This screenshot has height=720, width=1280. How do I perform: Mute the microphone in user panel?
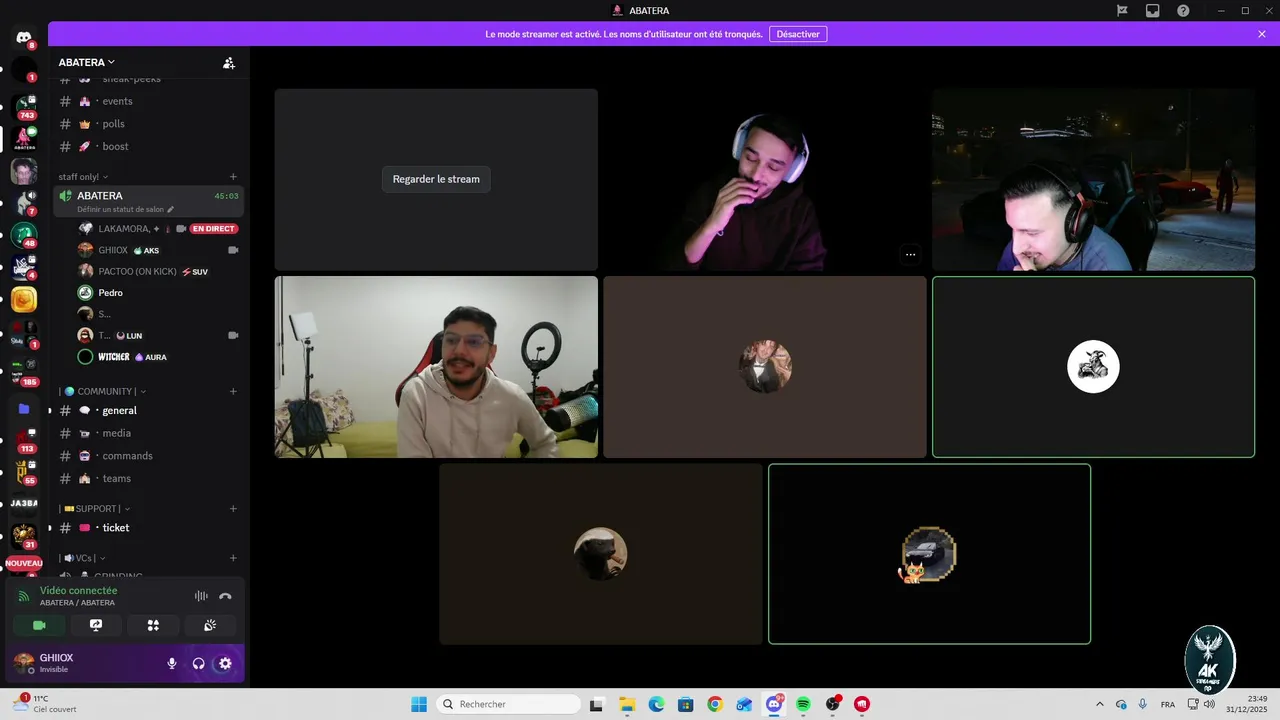pyautogui.click(x=172, y=663)
